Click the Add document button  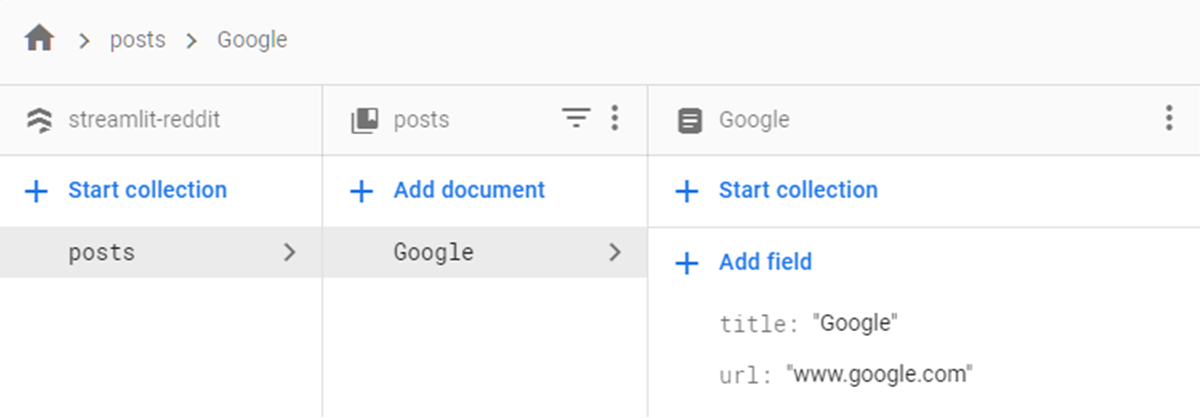click(469, 190)
